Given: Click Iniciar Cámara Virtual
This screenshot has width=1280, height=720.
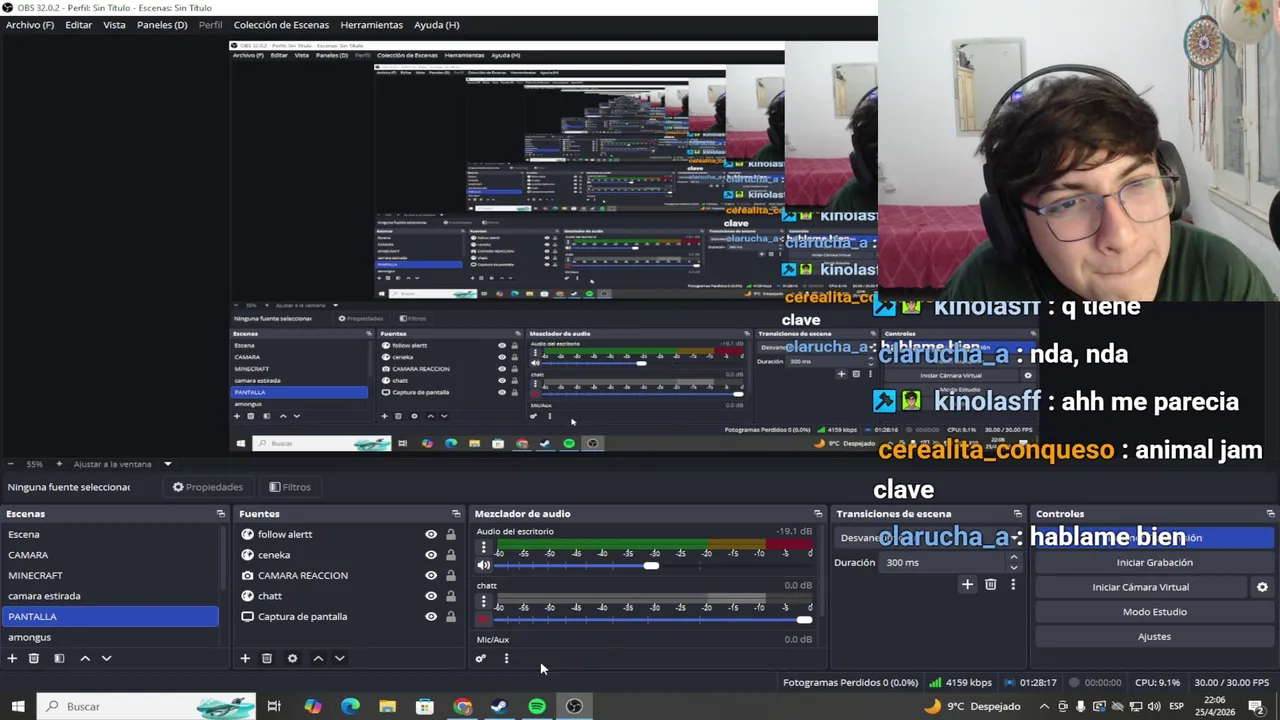Looking at the screenshot, I should 1140,587.
